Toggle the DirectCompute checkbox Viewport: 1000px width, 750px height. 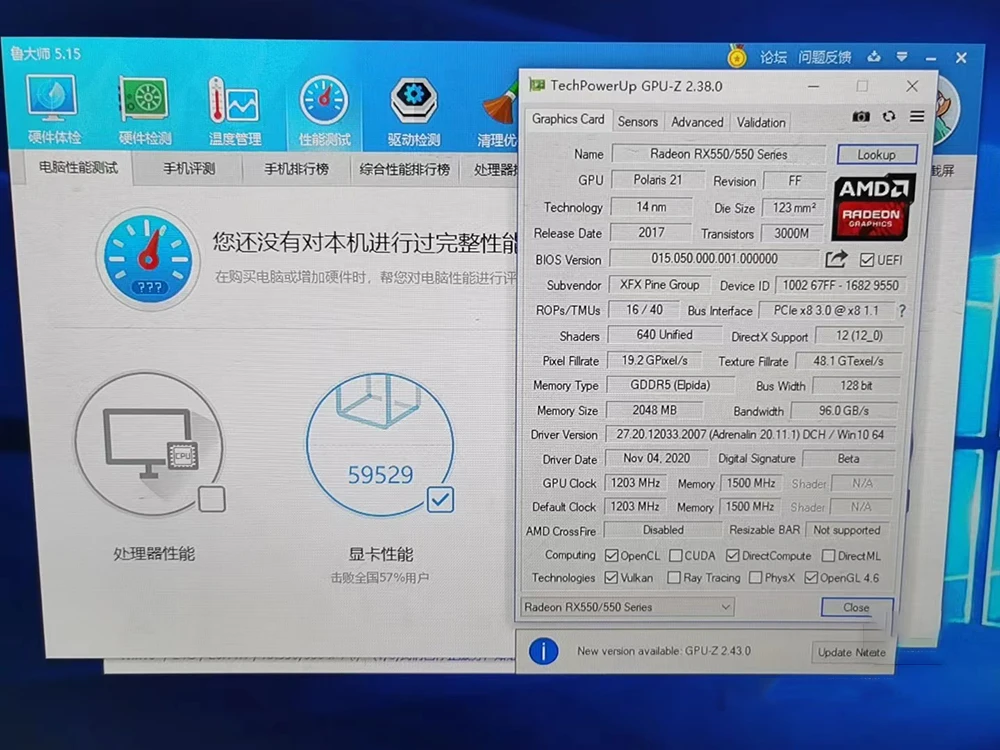click(x=733, y=555)
